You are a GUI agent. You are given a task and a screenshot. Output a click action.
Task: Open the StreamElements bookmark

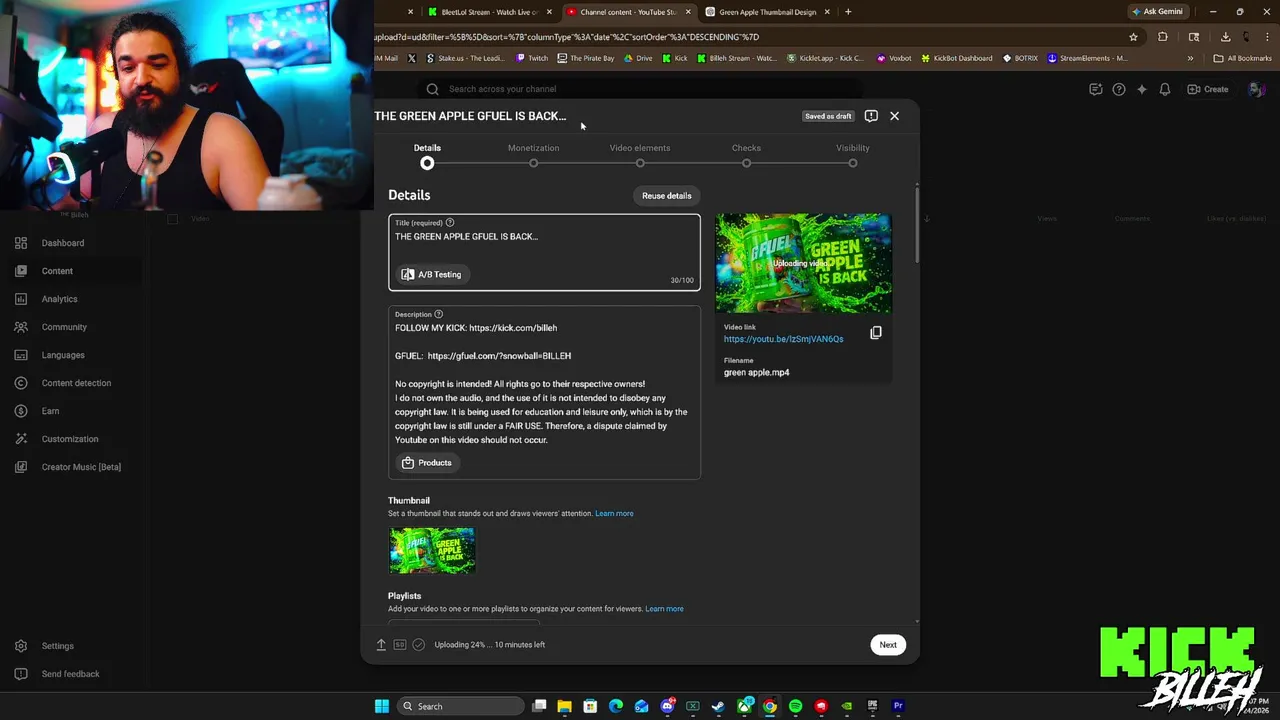1087,58
